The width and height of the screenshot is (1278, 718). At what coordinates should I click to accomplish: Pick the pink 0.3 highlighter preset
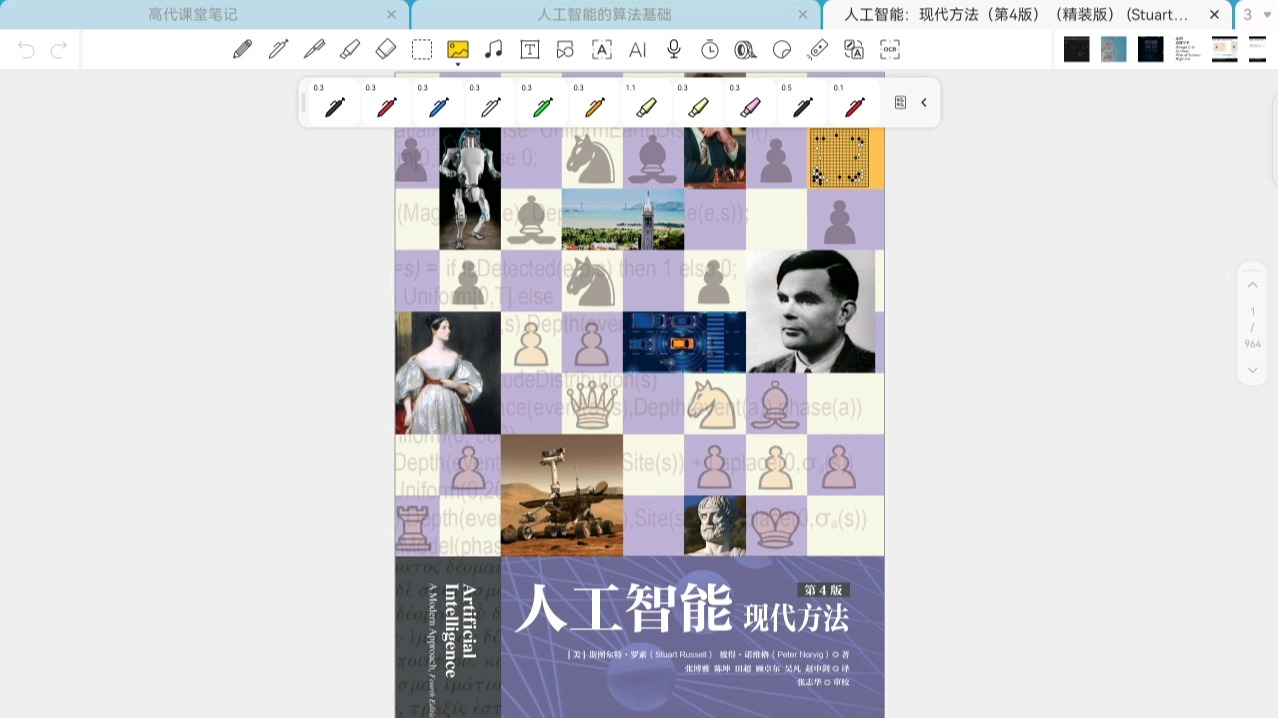[x=750, y=103]
